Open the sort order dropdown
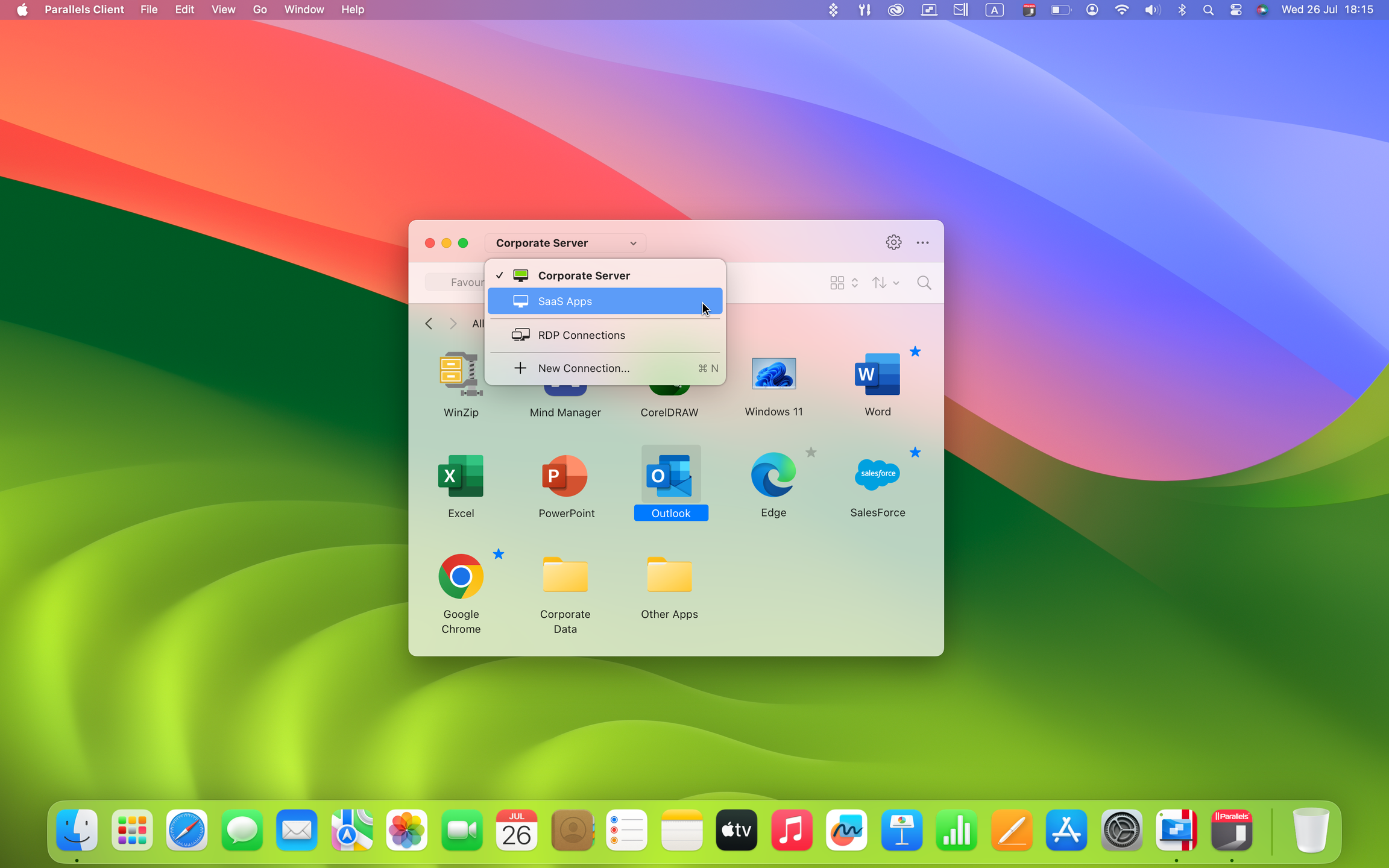1389x868 pixels. (x=885, y=283)
